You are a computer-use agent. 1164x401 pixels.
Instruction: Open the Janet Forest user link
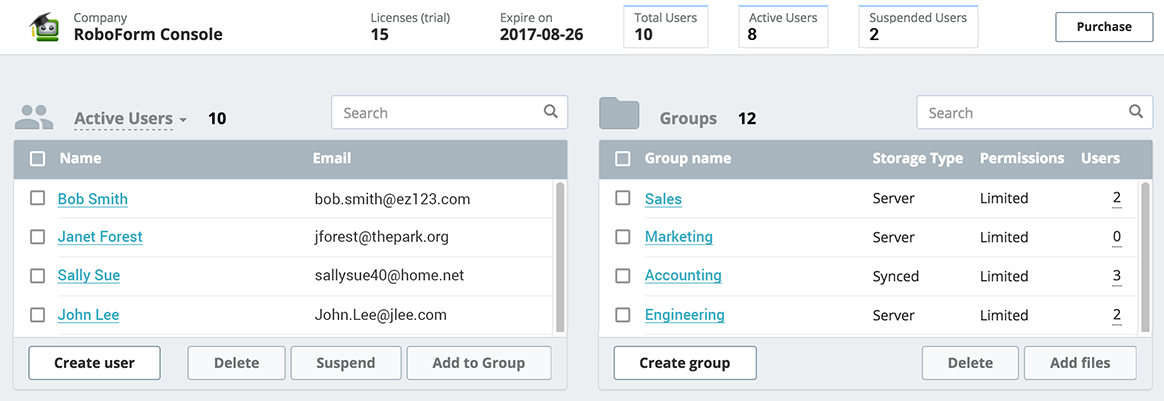[x=100, y=237]
